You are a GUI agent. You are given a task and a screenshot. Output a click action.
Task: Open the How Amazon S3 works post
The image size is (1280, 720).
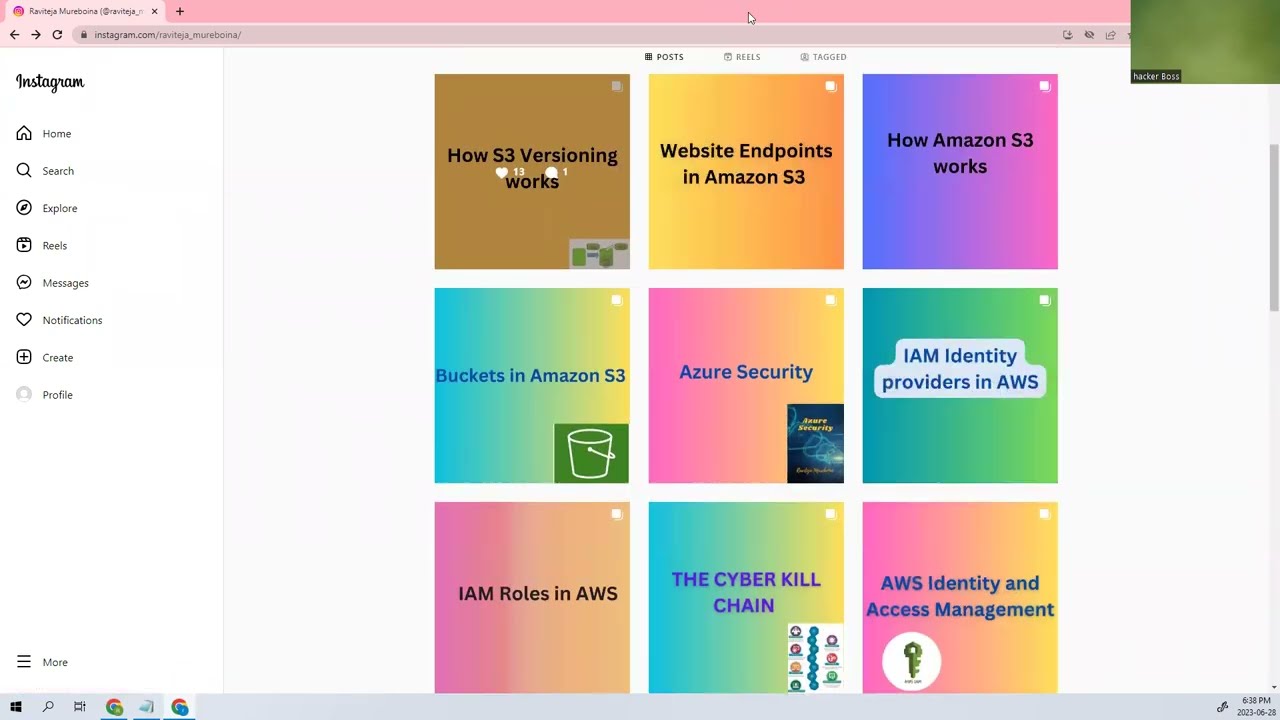click(960, 171)
